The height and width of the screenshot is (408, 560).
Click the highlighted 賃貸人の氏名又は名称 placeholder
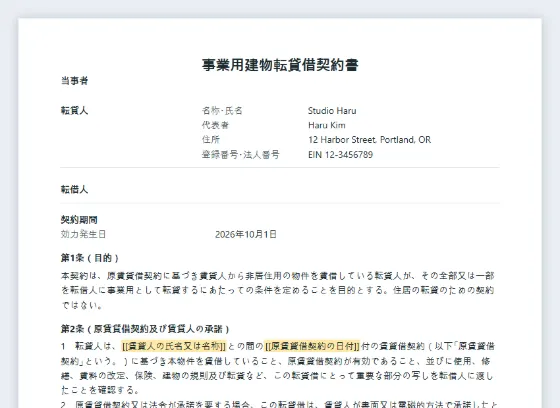(174, 346)
